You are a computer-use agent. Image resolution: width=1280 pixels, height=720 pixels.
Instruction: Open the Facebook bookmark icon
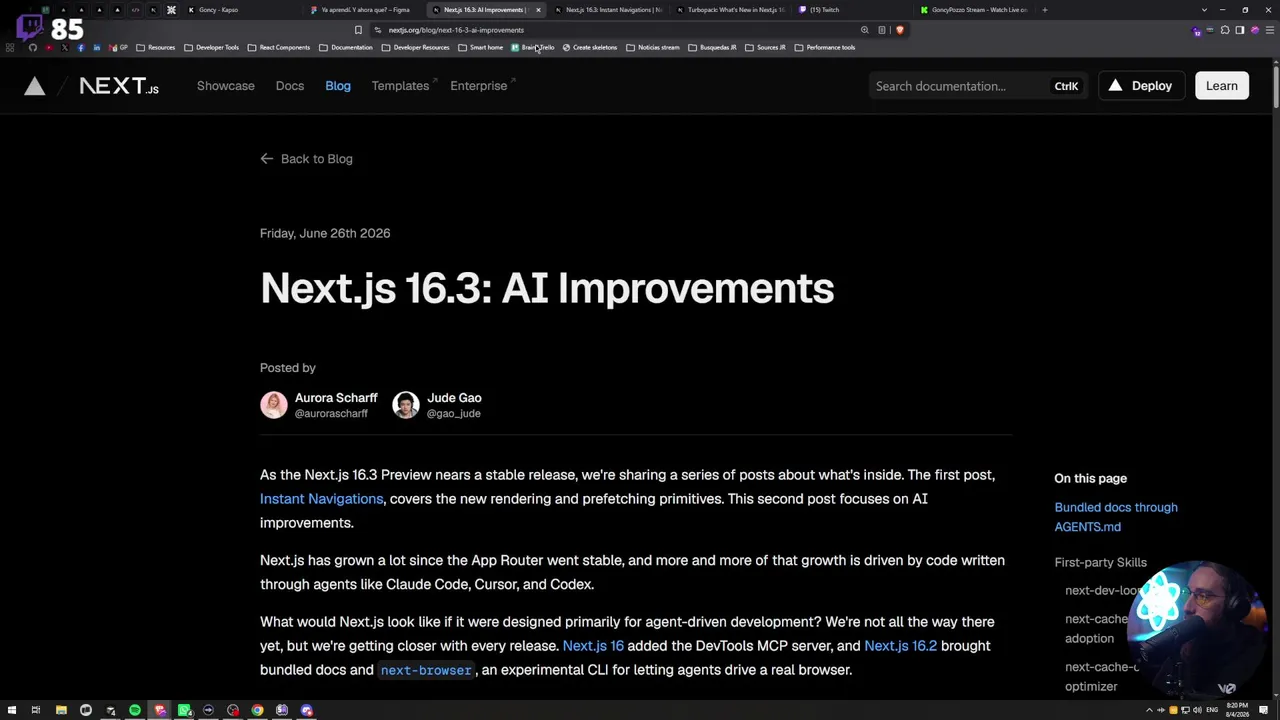tap(81, 48)
